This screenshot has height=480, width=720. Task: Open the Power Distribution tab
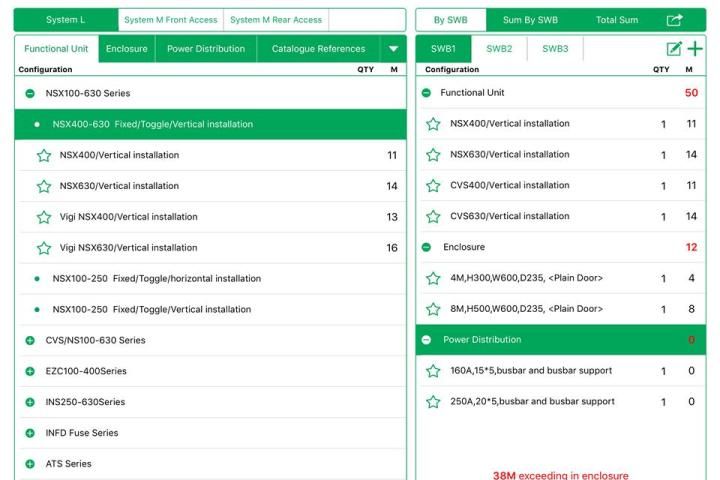(205, 49)
